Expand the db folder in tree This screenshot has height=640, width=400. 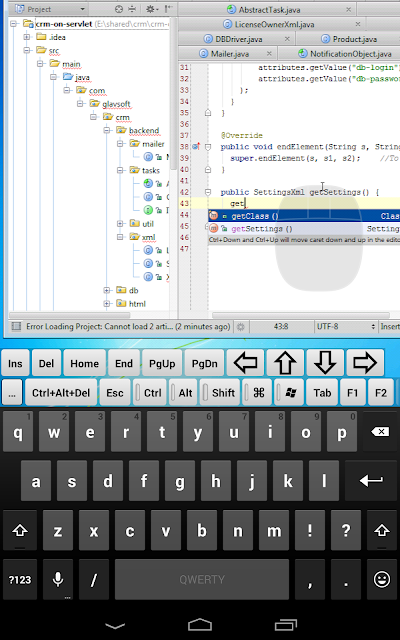[107, 291]
